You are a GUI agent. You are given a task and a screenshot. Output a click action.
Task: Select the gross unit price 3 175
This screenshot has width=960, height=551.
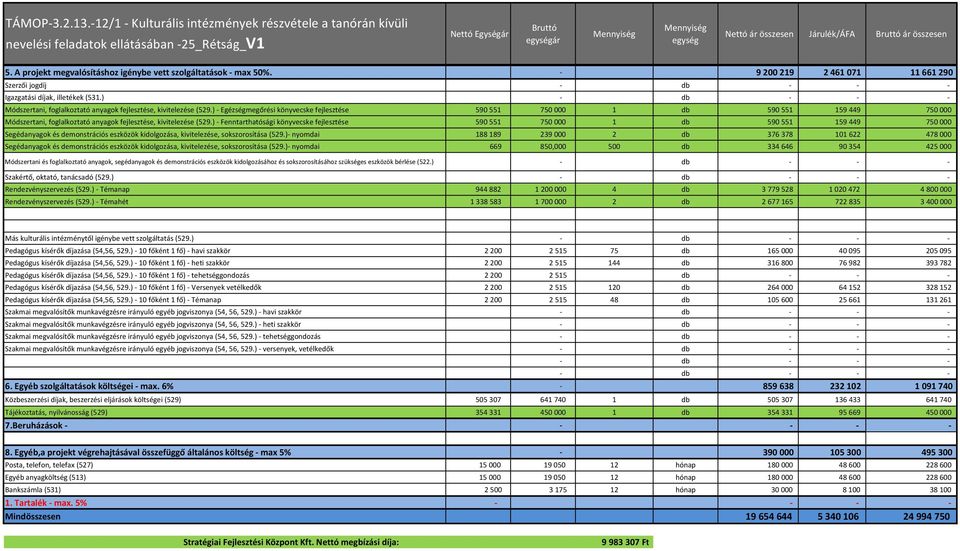point(558,490)
